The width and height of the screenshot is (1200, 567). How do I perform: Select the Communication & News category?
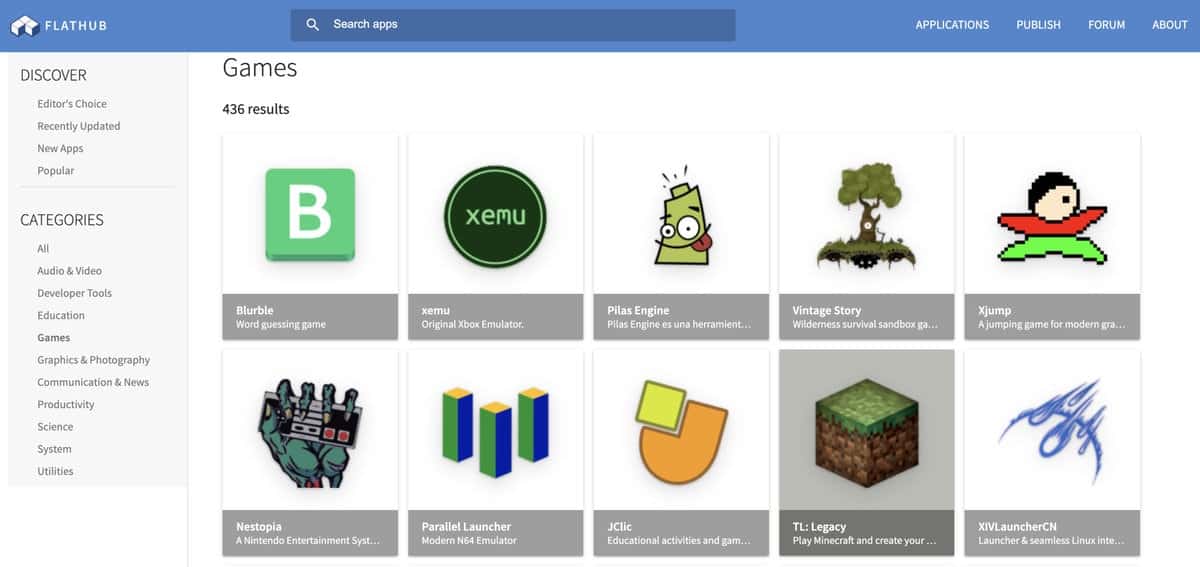click(93, 382)
